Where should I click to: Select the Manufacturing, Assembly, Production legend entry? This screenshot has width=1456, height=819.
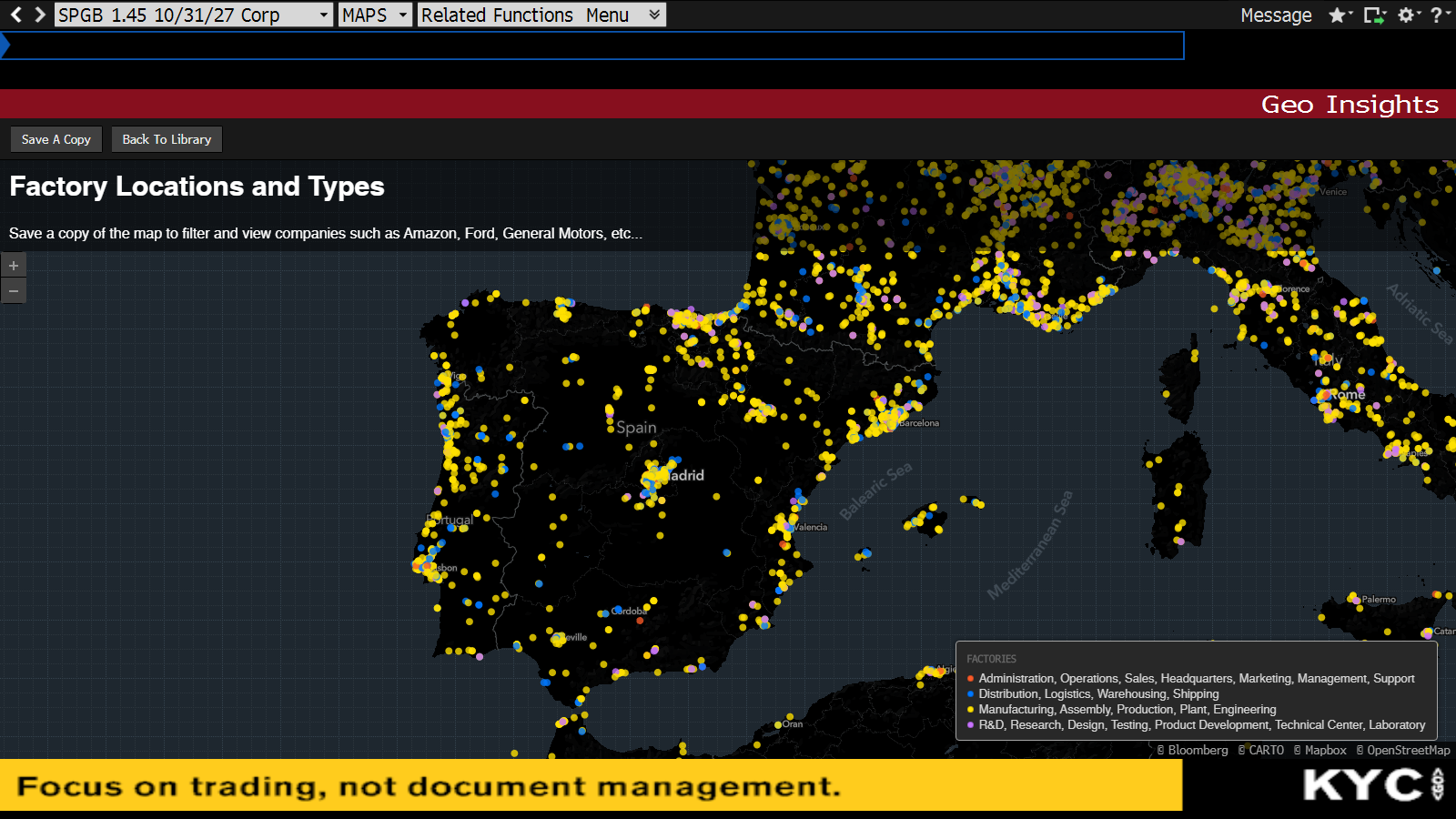1127,710
